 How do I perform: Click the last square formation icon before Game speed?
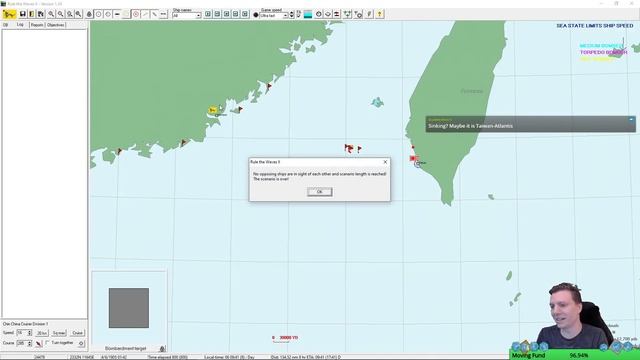[x=245, y=14]
